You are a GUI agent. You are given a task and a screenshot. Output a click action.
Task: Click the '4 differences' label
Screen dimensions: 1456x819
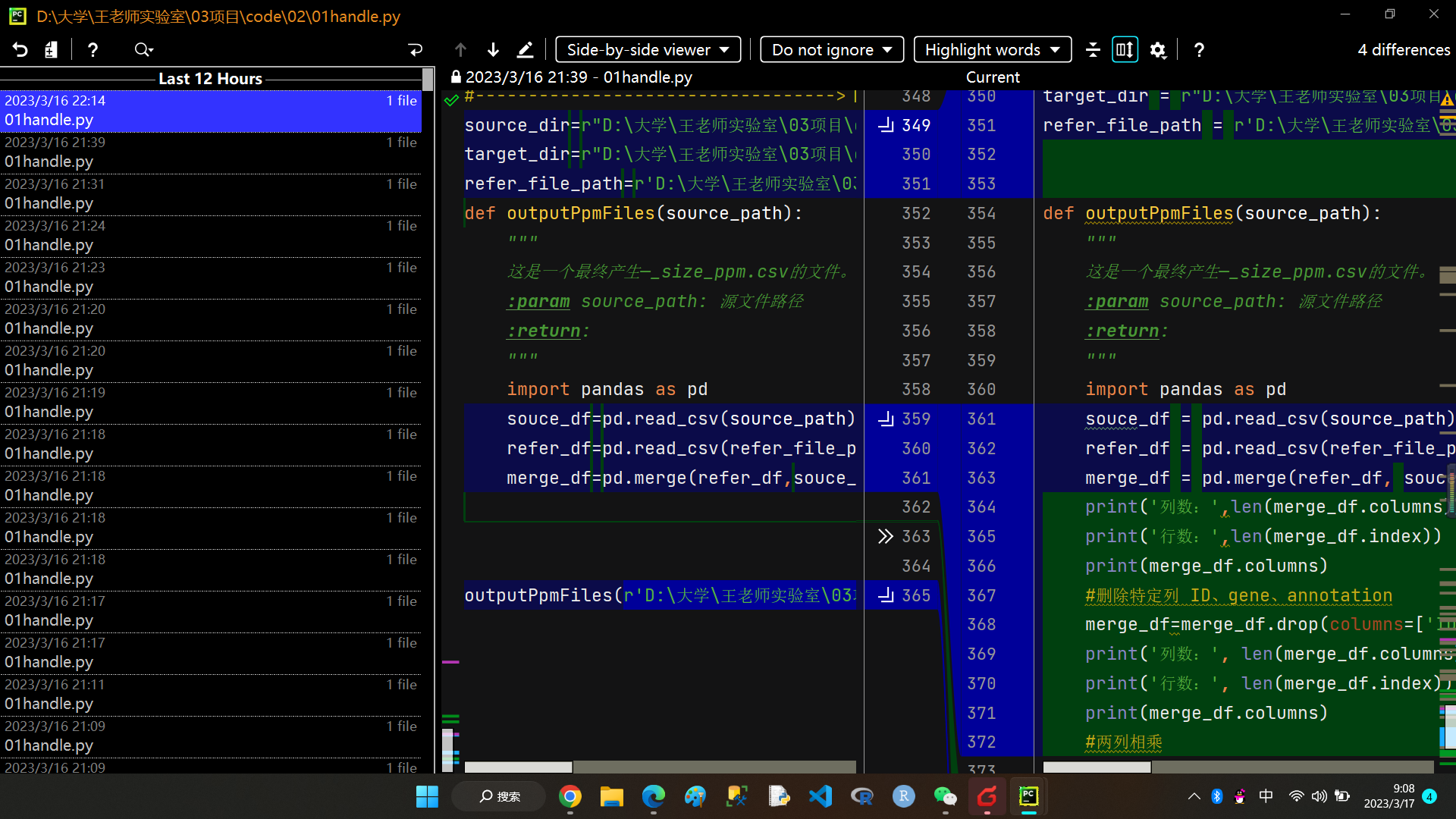pyautogui.click(x=1404, y=50)
